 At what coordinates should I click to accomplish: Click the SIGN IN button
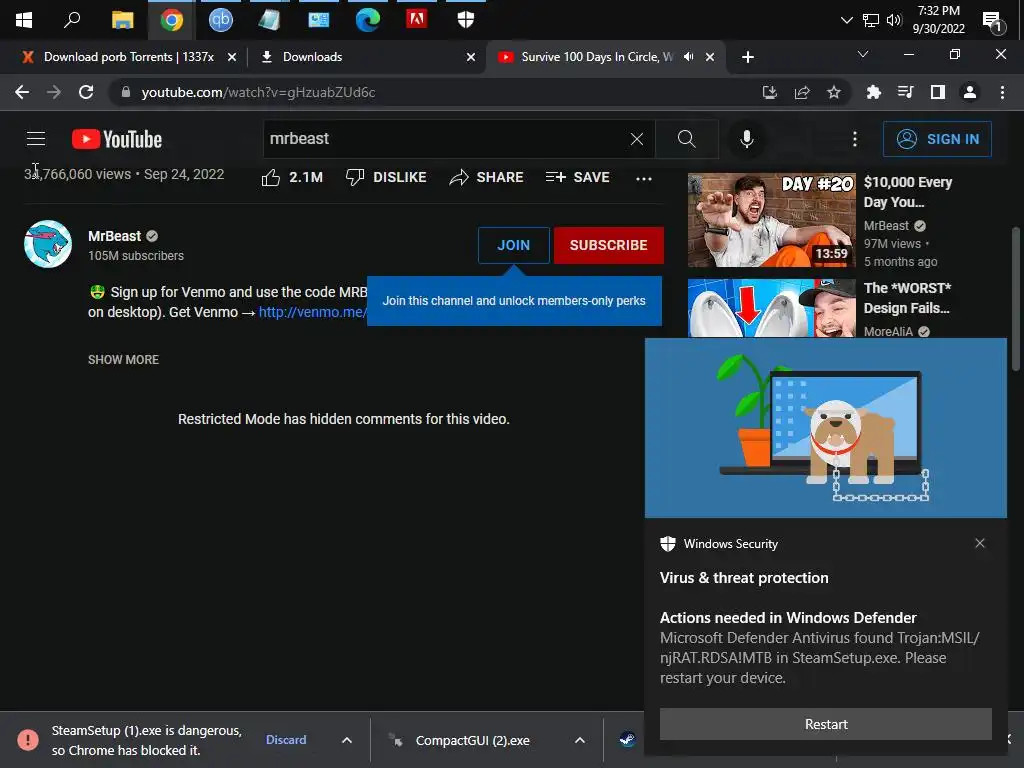pyautogui.click(x=937, y=138)
